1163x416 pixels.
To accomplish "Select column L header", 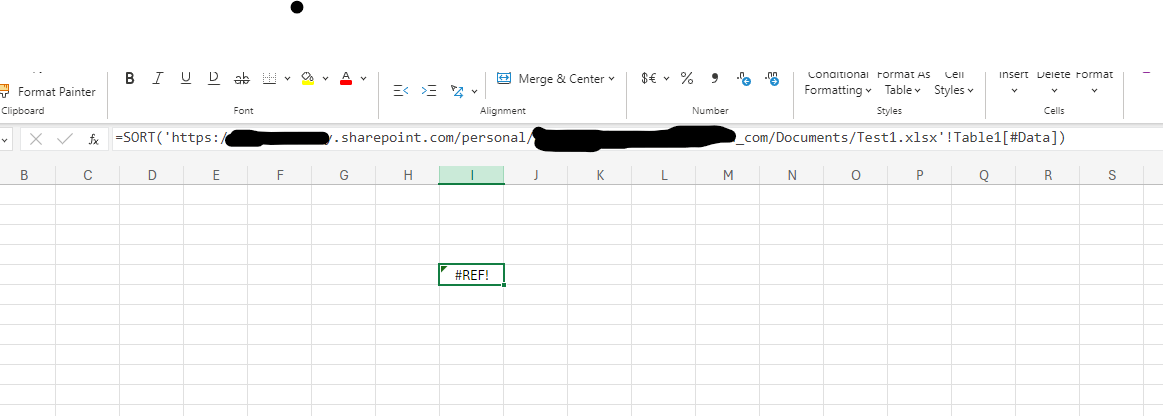I will tap(664, 175).
